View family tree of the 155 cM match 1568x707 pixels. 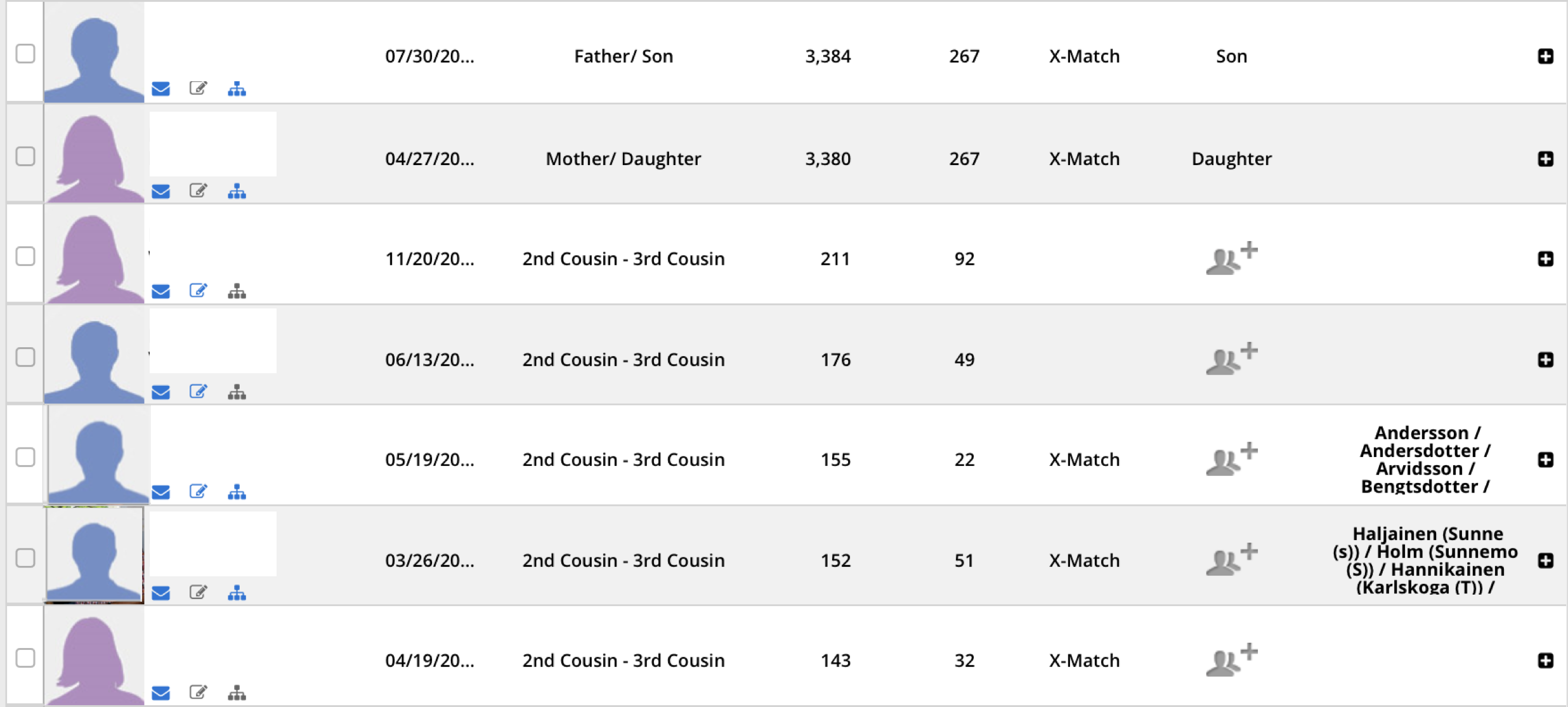[237, 492]
